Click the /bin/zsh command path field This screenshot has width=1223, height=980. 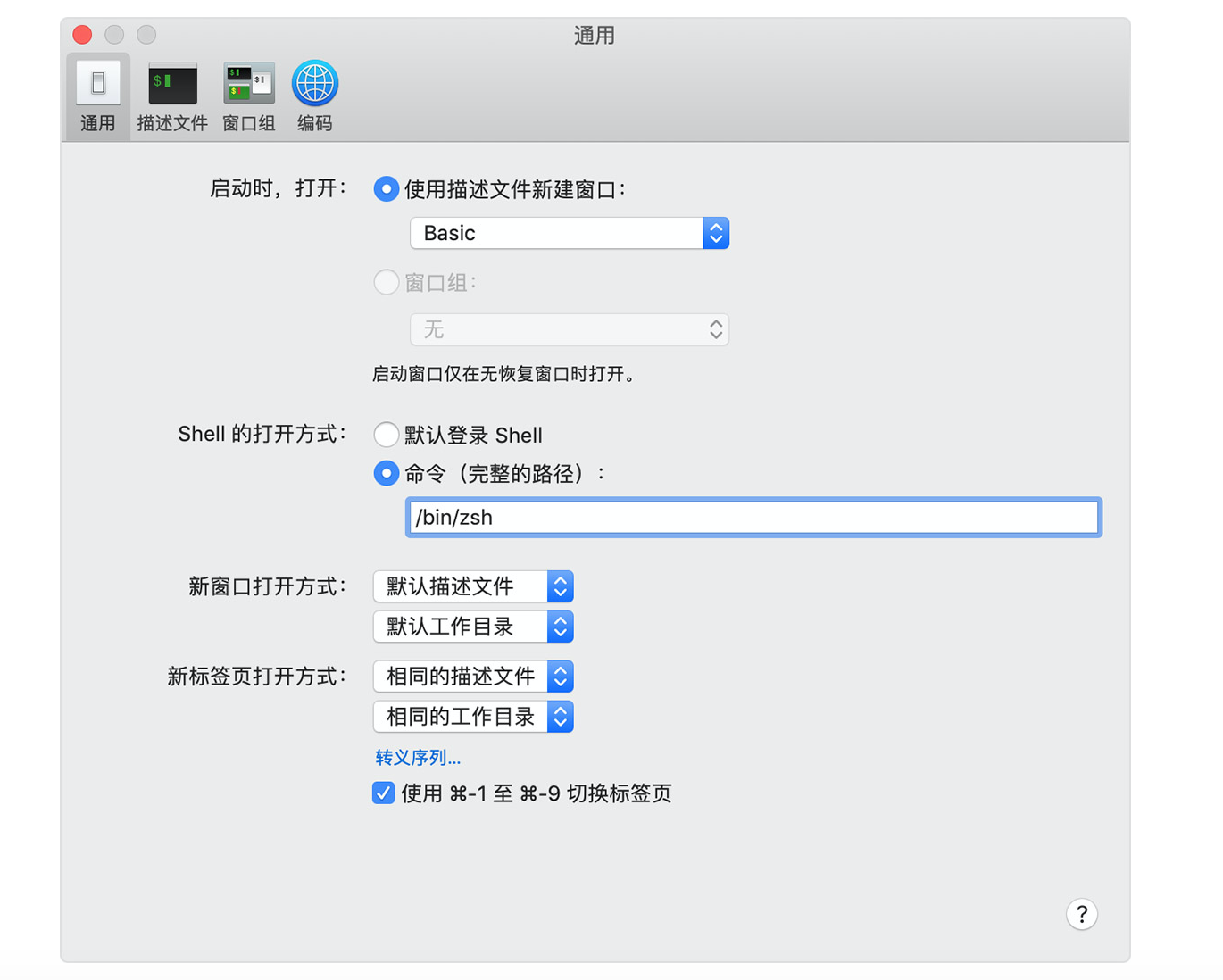point(753,518)
